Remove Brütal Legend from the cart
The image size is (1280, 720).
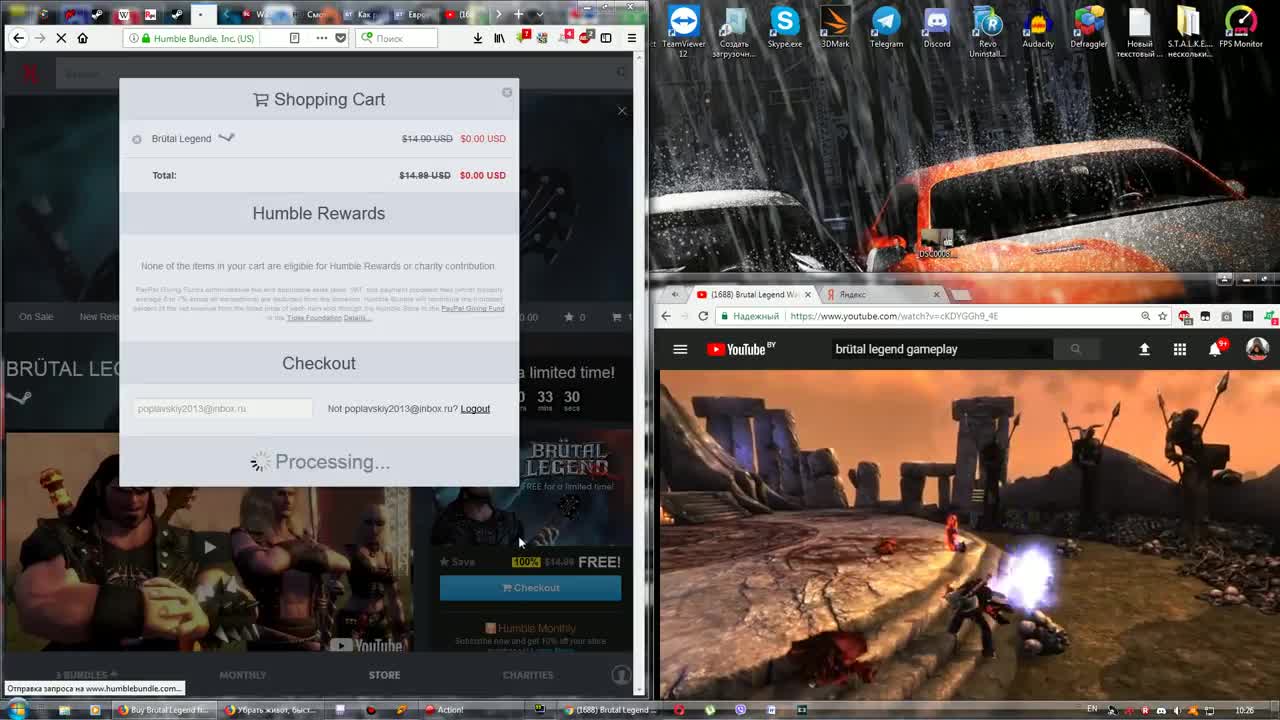click(x=137, y=139)
